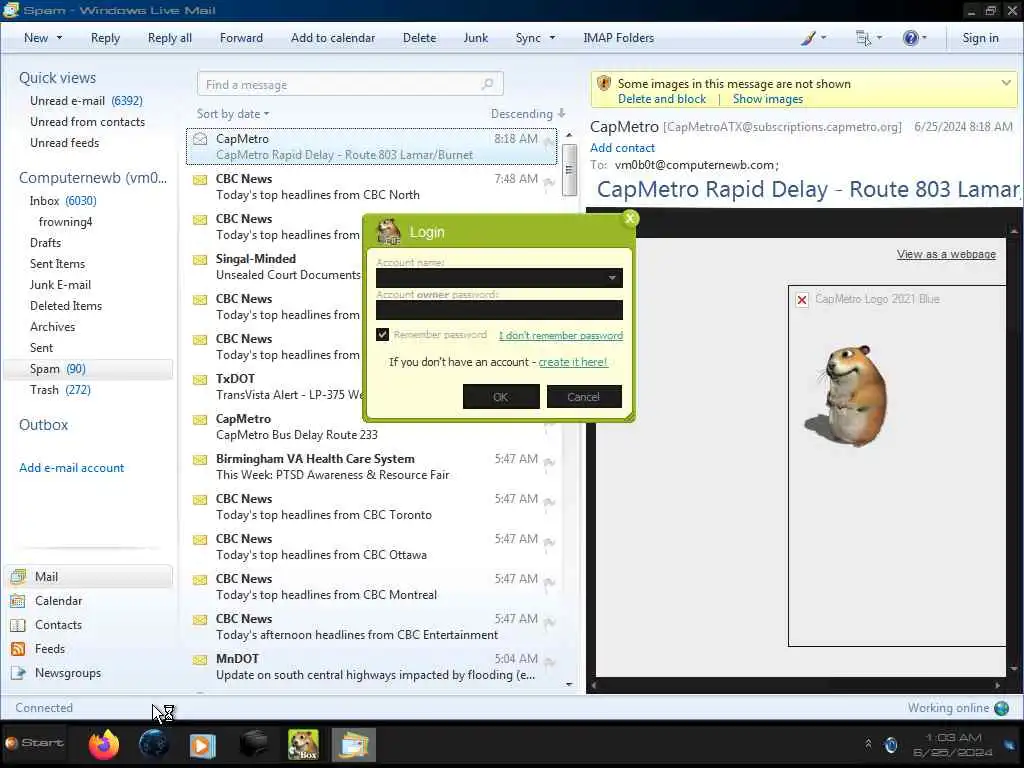This screenshot has height=768, width=1024.
Task: Switch to the hamster Box taskbar app
Action: (x=303, y=744)
